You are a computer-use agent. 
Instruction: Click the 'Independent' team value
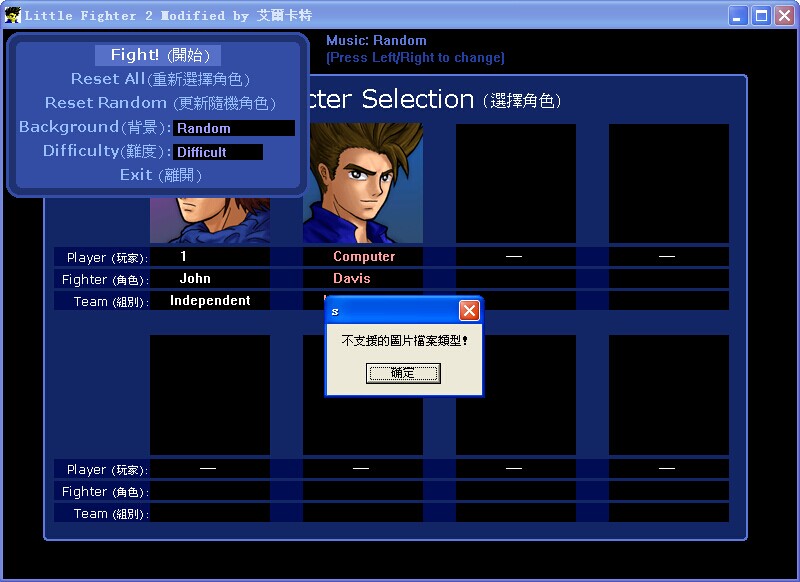(210, 300)
